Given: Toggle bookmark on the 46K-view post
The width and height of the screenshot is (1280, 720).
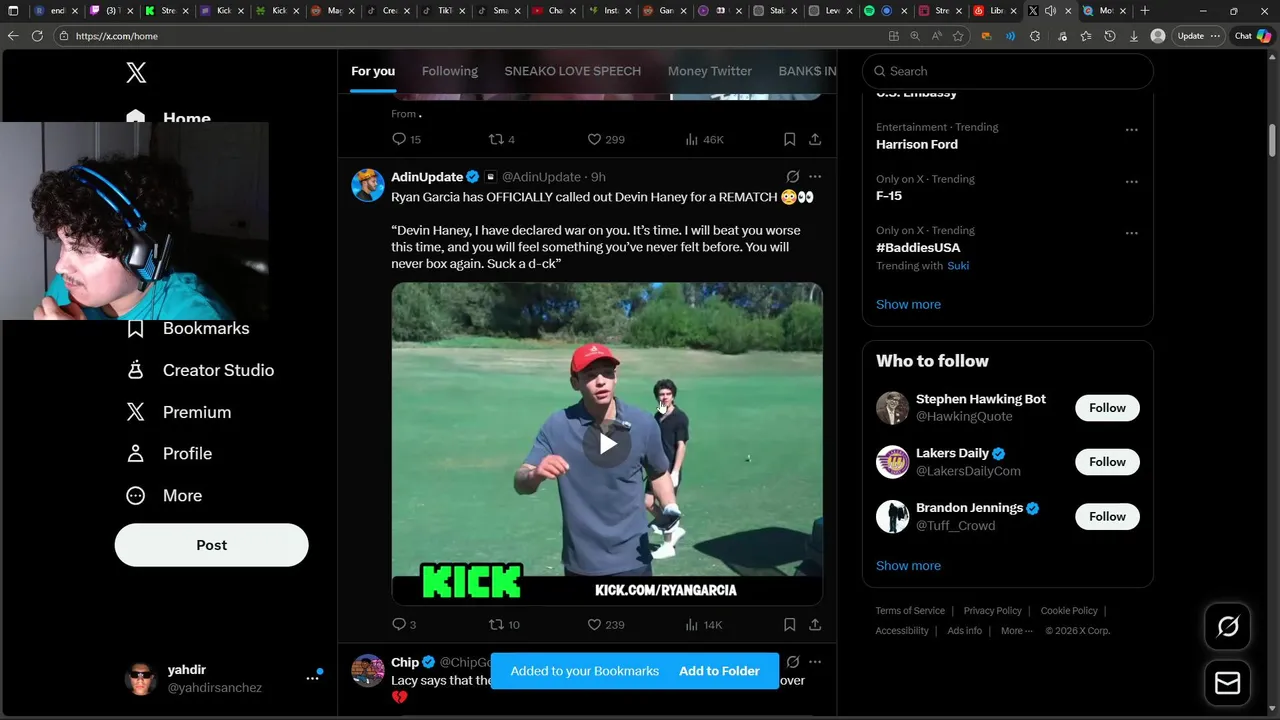Looking at the screenshot, I should coord(789,139).
